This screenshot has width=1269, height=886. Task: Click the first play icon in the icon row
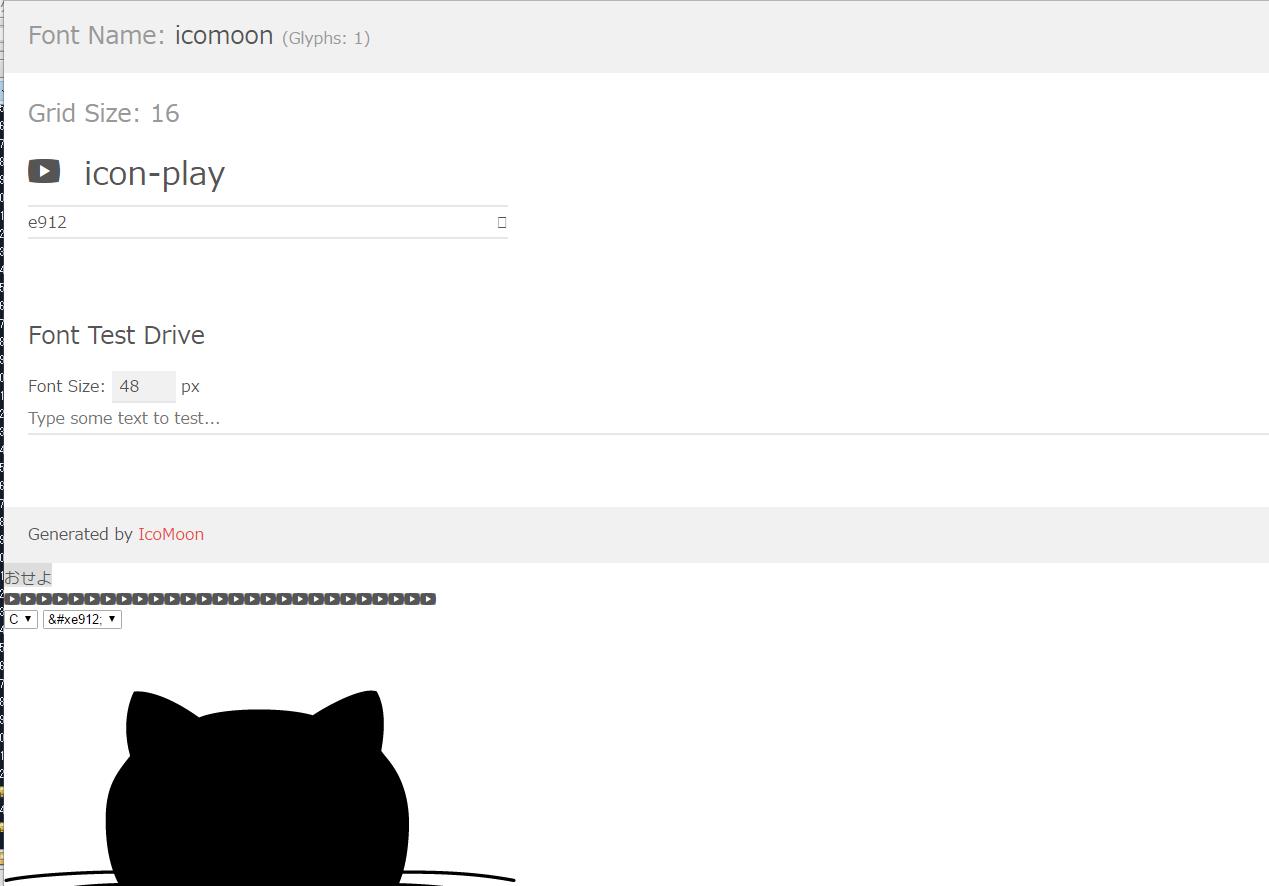click(x=12, y=599)
